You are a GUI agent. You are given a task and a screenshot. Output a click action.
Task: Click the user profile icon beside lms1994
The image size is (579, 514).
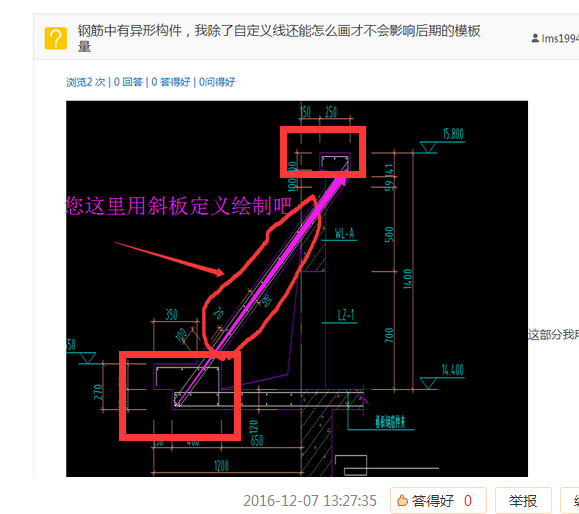(535, 38)
